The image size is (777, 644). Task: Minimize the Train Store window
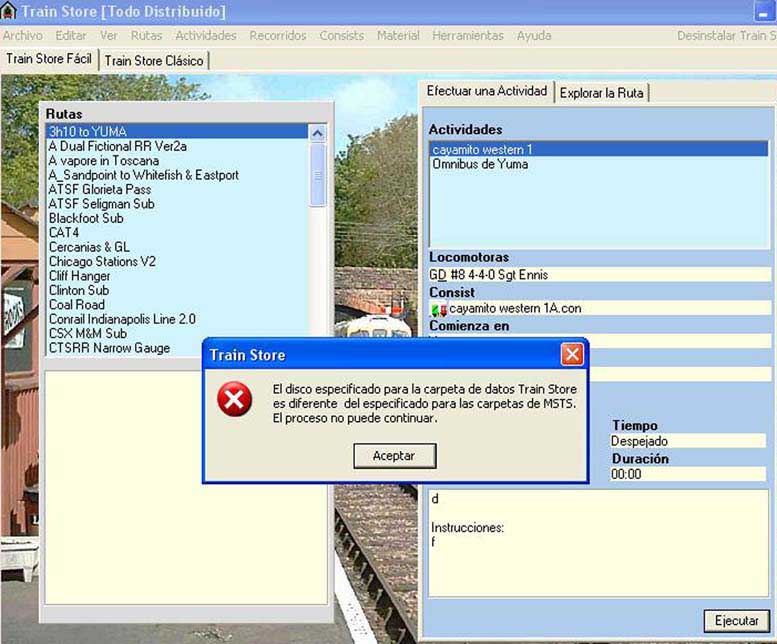coord(762,12)
